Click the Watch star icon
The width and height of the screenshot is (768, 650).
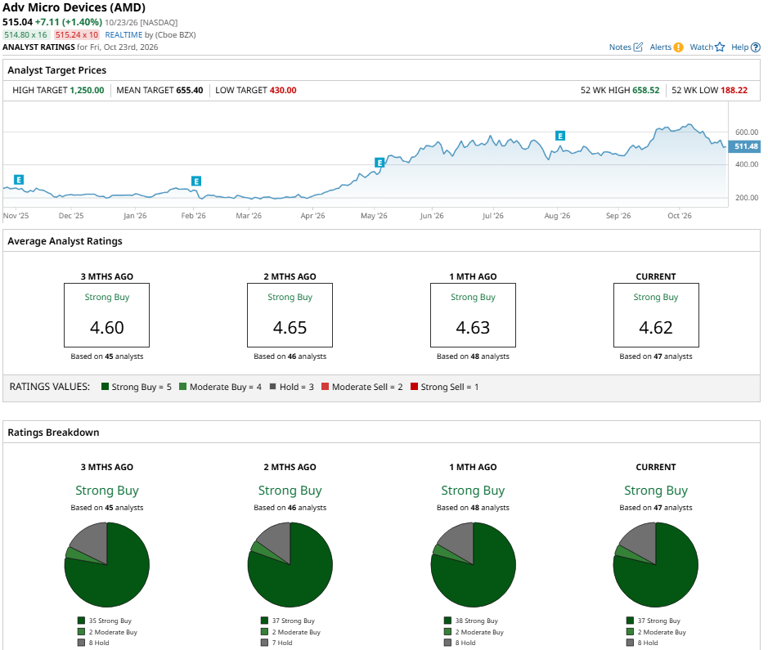coord(720,47)
